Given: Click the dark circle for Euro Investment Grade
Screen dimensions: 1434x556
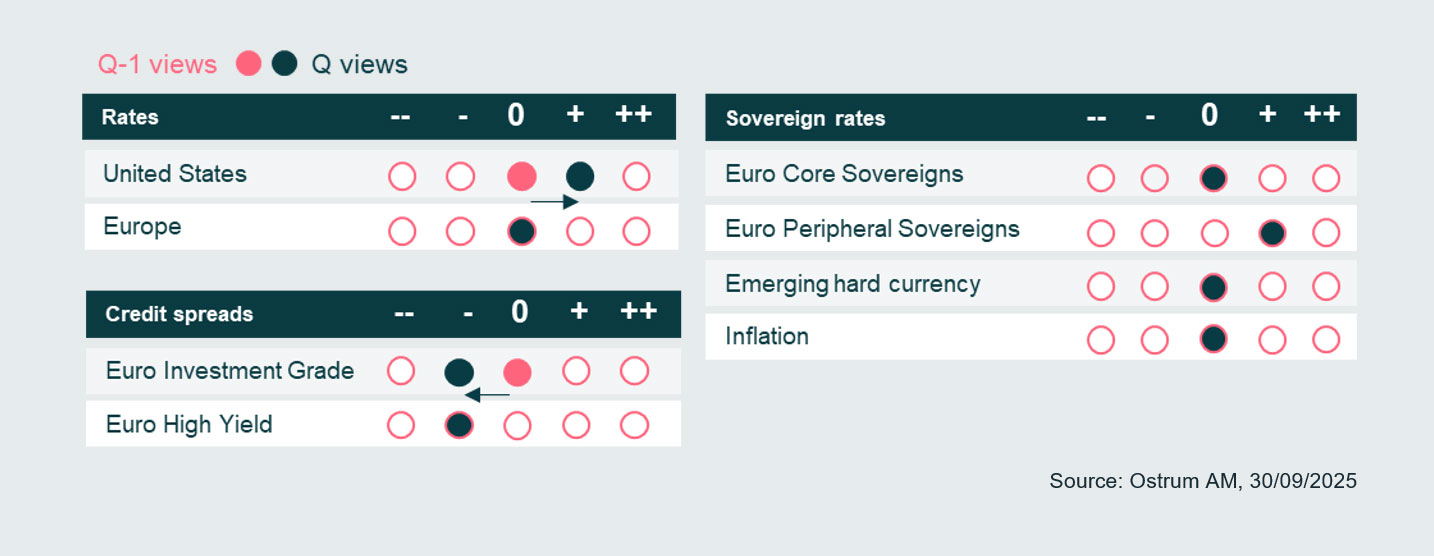Looking at the screenshot, I should click(459, 373).
